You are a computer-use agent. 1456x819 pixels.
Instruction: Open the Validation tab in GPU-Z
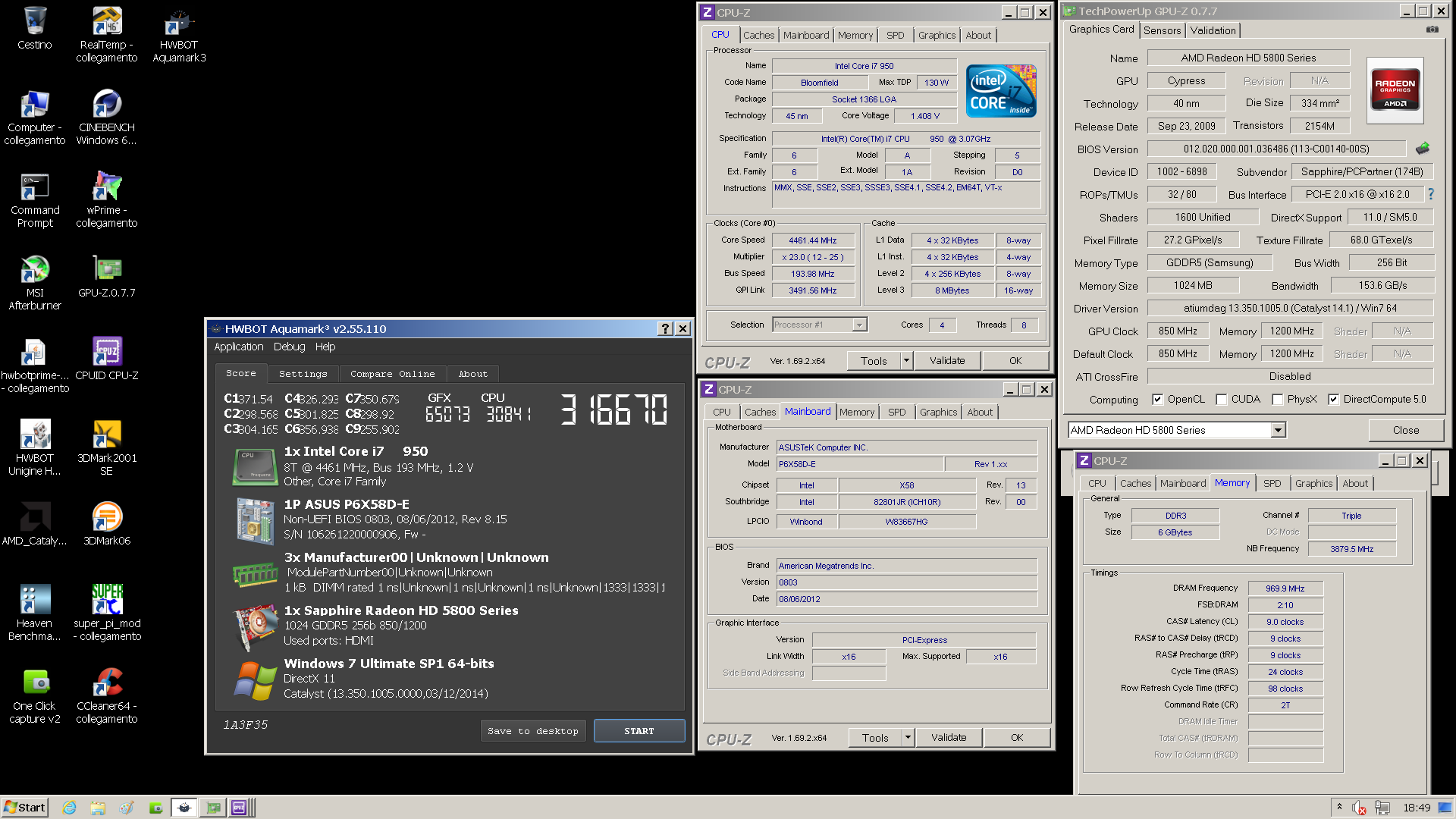pyautogui.click(x=1213, y=30)
